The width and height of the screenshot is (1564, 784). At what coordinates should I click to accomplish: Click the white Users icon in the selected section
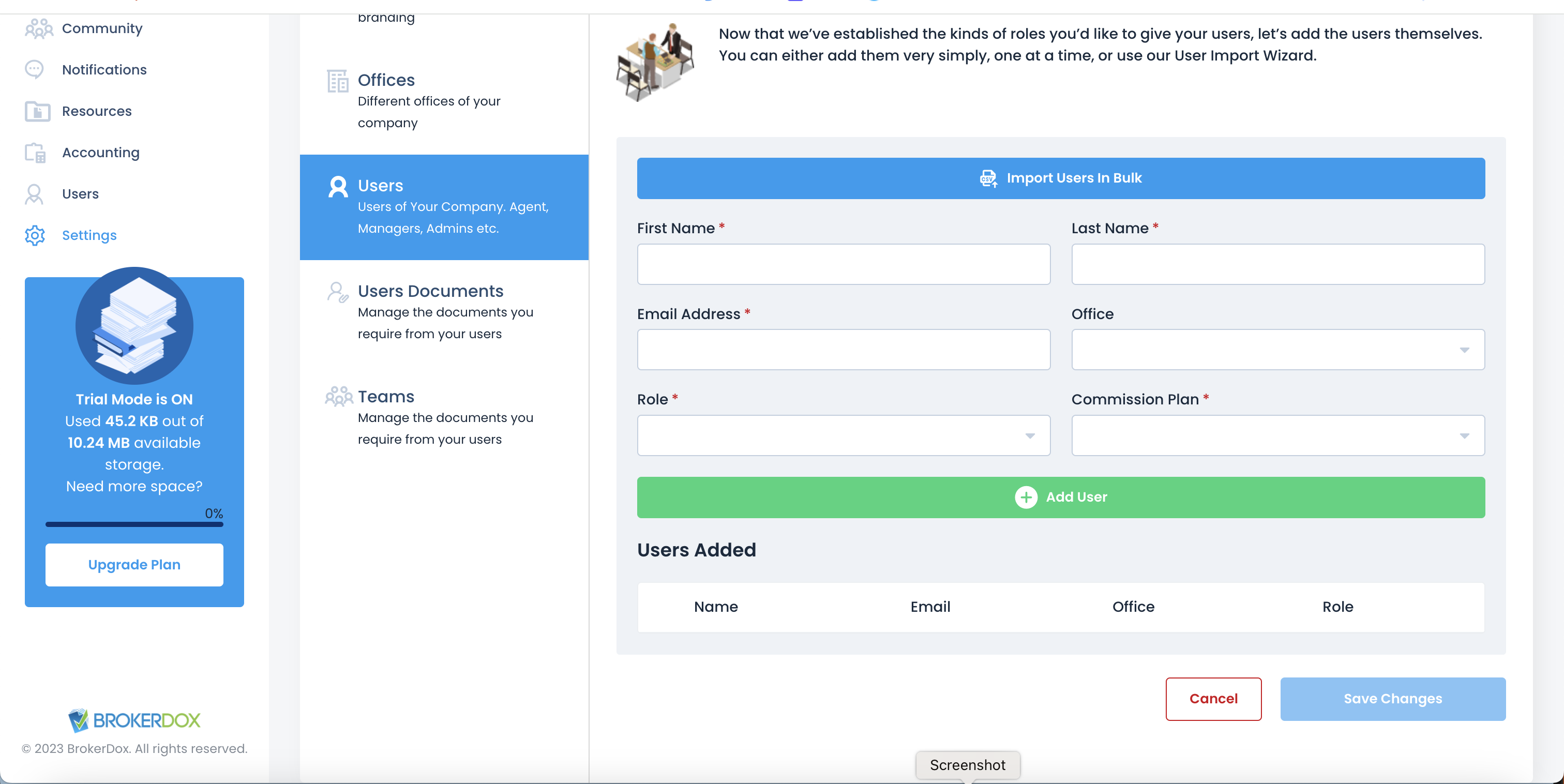click(338, 187)
